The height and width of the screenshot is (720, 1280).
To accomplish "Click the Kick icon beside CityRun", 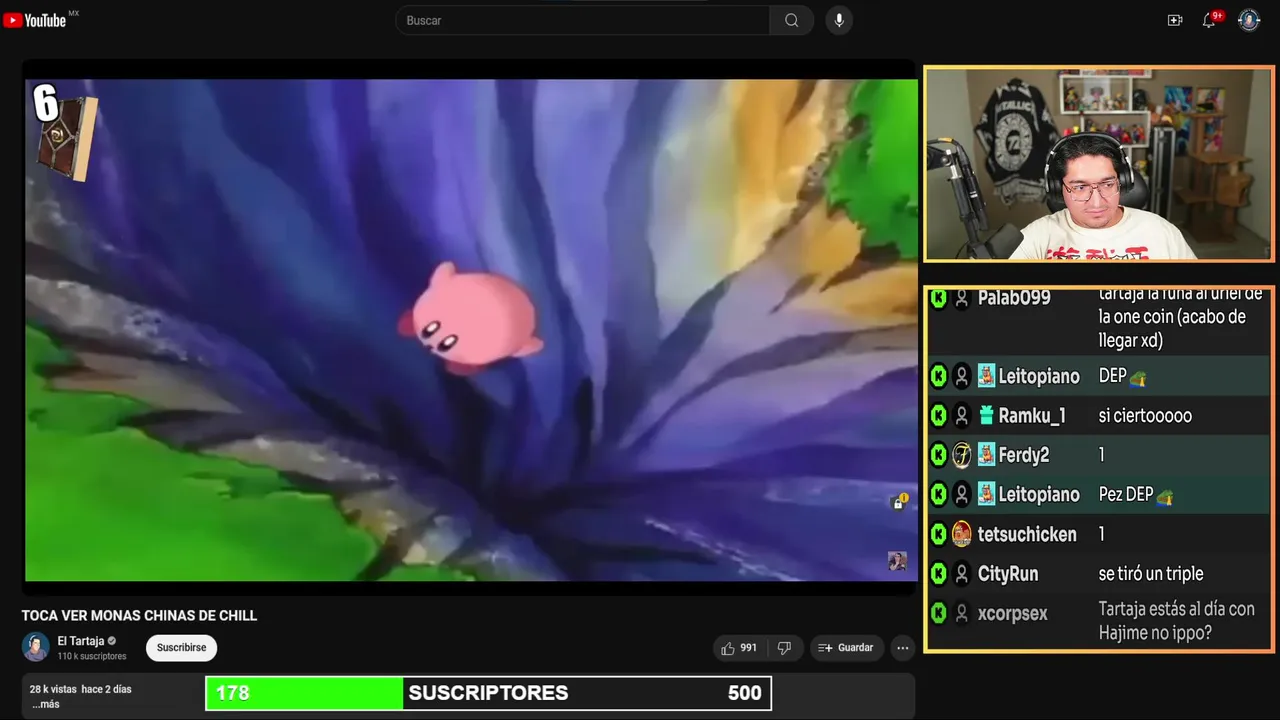I will pyautogui.click(x=938, y=574).
